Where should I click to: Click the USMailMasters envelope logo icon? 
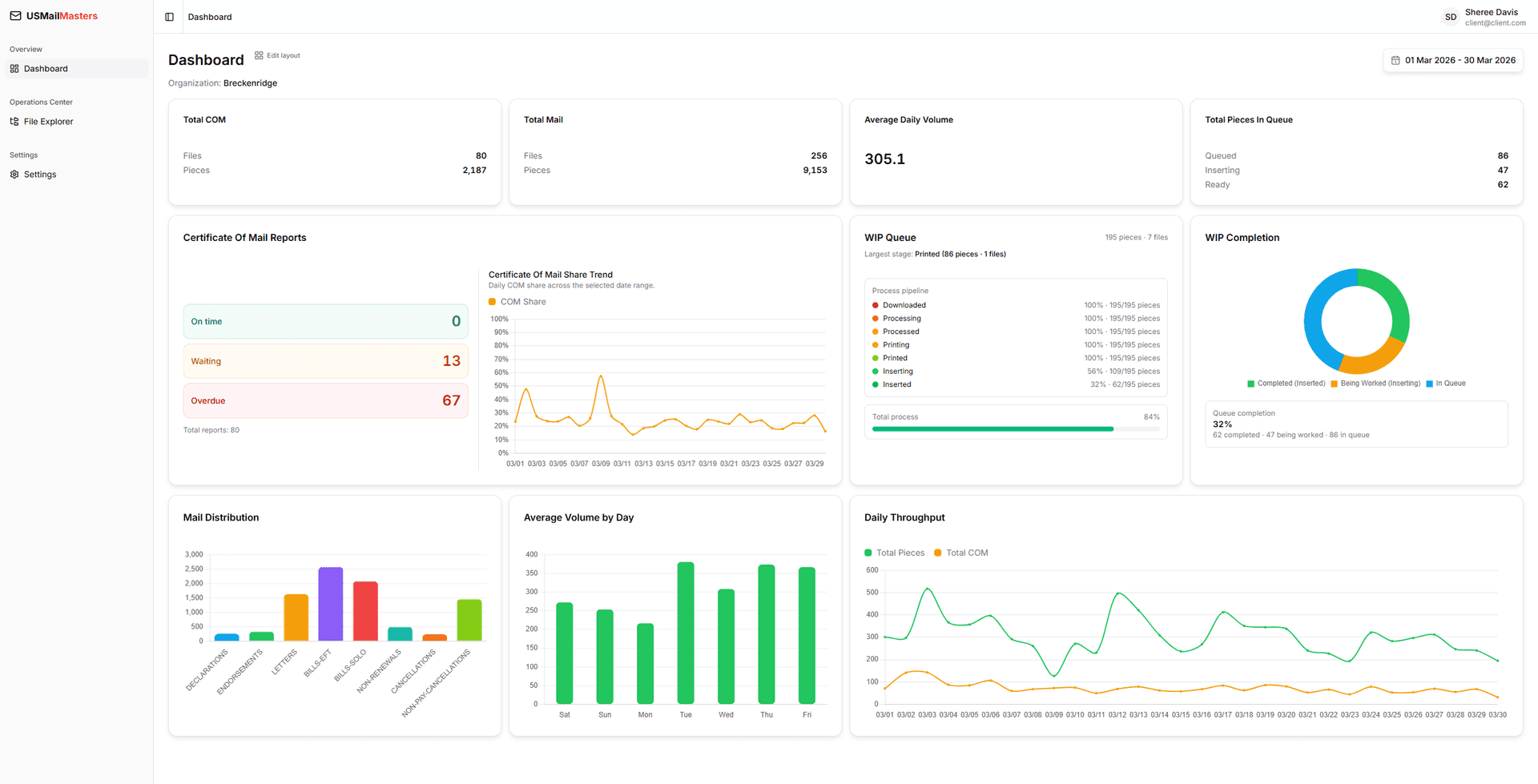pos(14,16)
